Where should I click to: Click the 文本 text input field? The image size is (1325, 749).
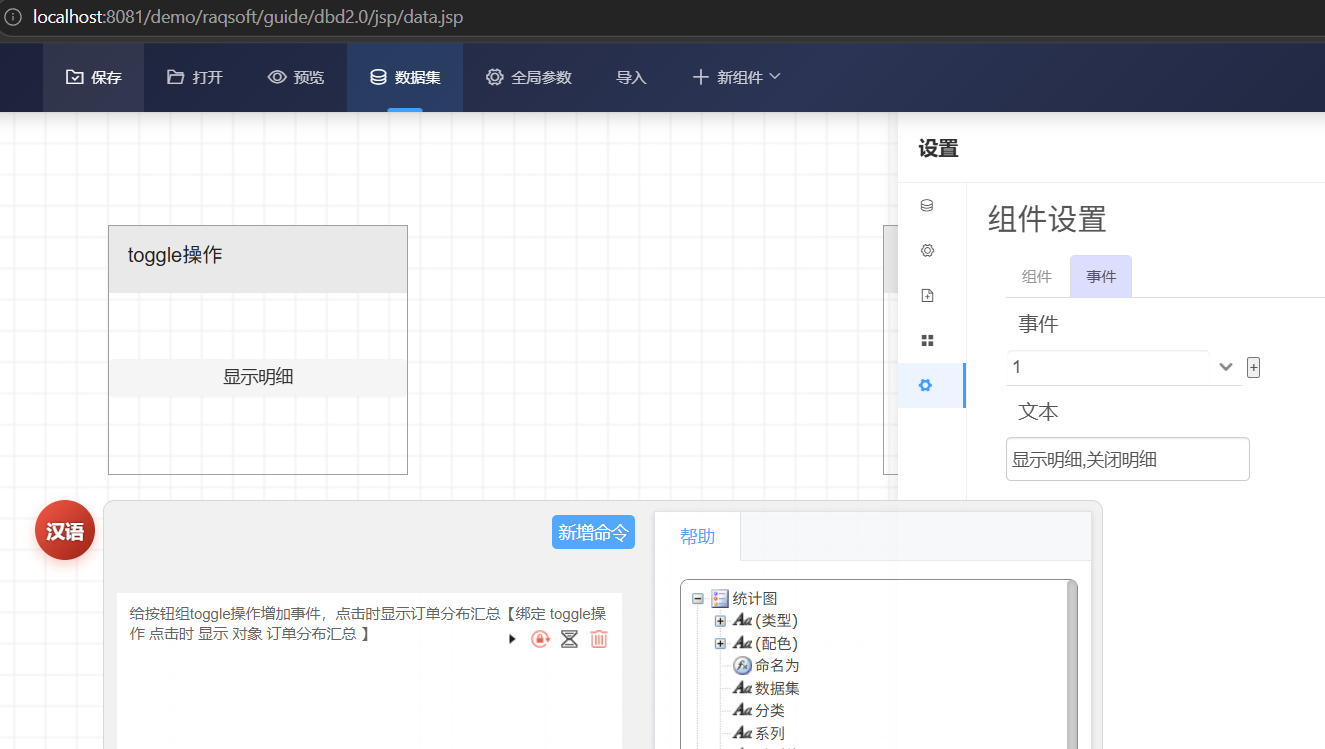click(x=1127, y=459)
